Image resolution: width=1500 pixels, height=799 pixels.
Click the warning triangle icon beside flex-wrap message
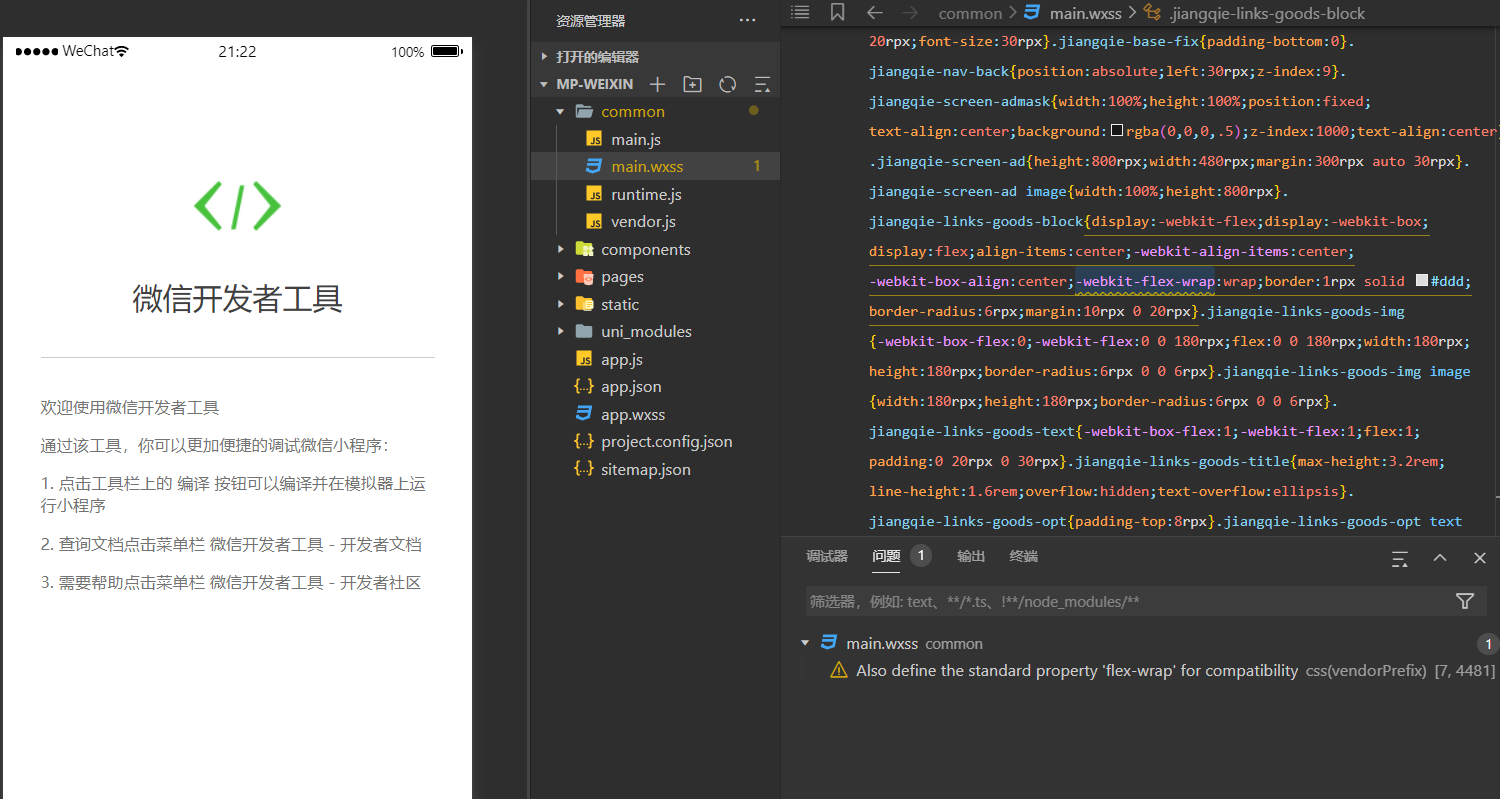839,670
